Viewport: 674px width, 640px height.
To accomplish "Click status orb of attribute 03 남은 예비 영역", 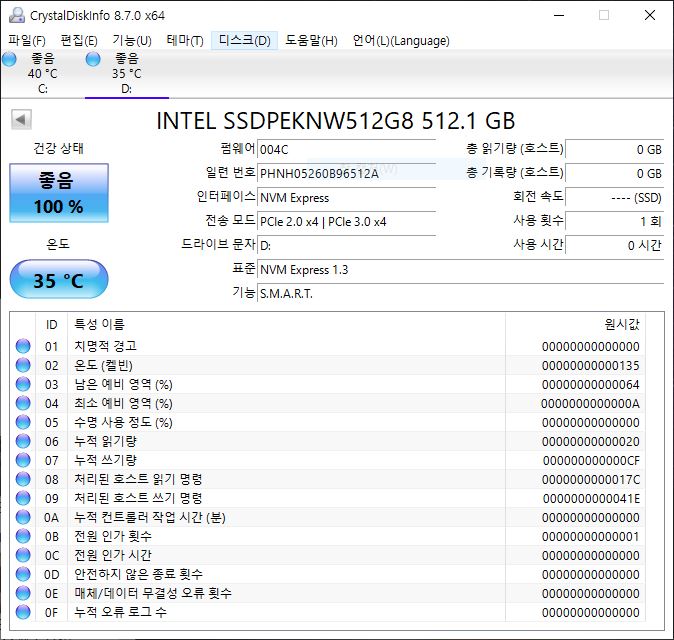I will pos(23,384).
